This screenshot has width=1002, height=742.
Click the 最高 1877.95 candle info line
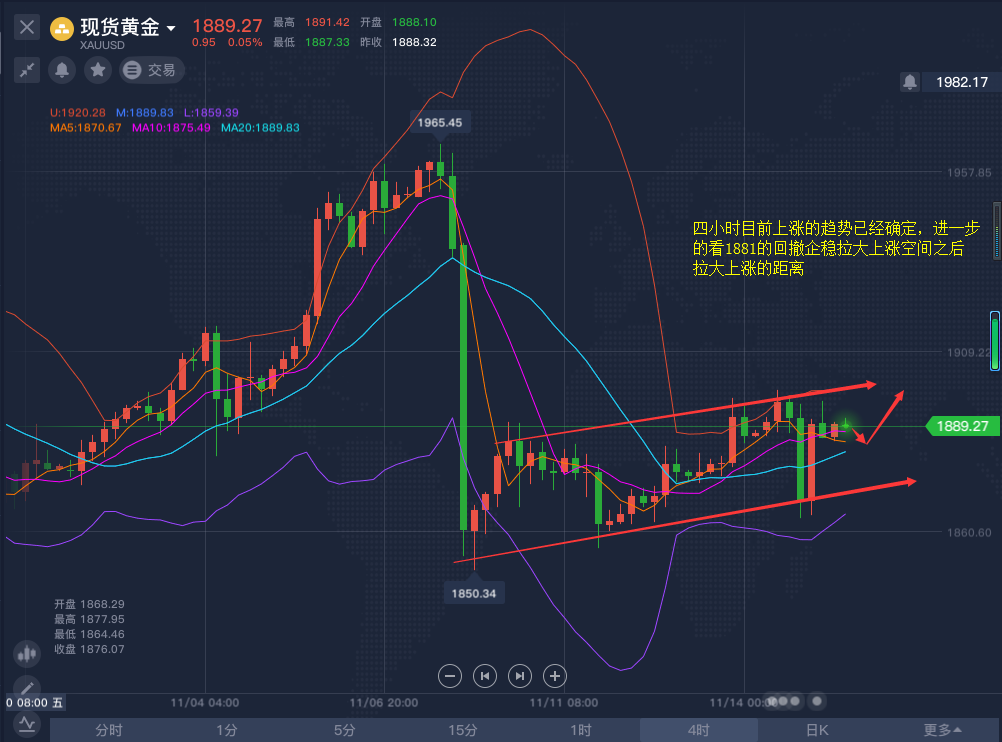click(x=89, y=619)
